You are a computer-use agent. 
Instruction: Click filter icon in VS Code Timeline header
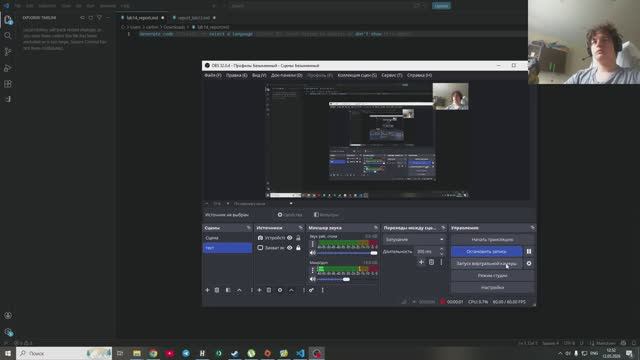point(99,18)
